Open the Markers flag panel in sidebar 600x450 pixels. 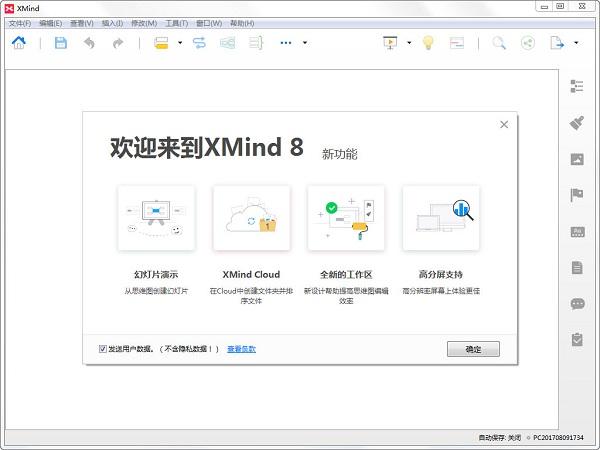tap(577, 195)
